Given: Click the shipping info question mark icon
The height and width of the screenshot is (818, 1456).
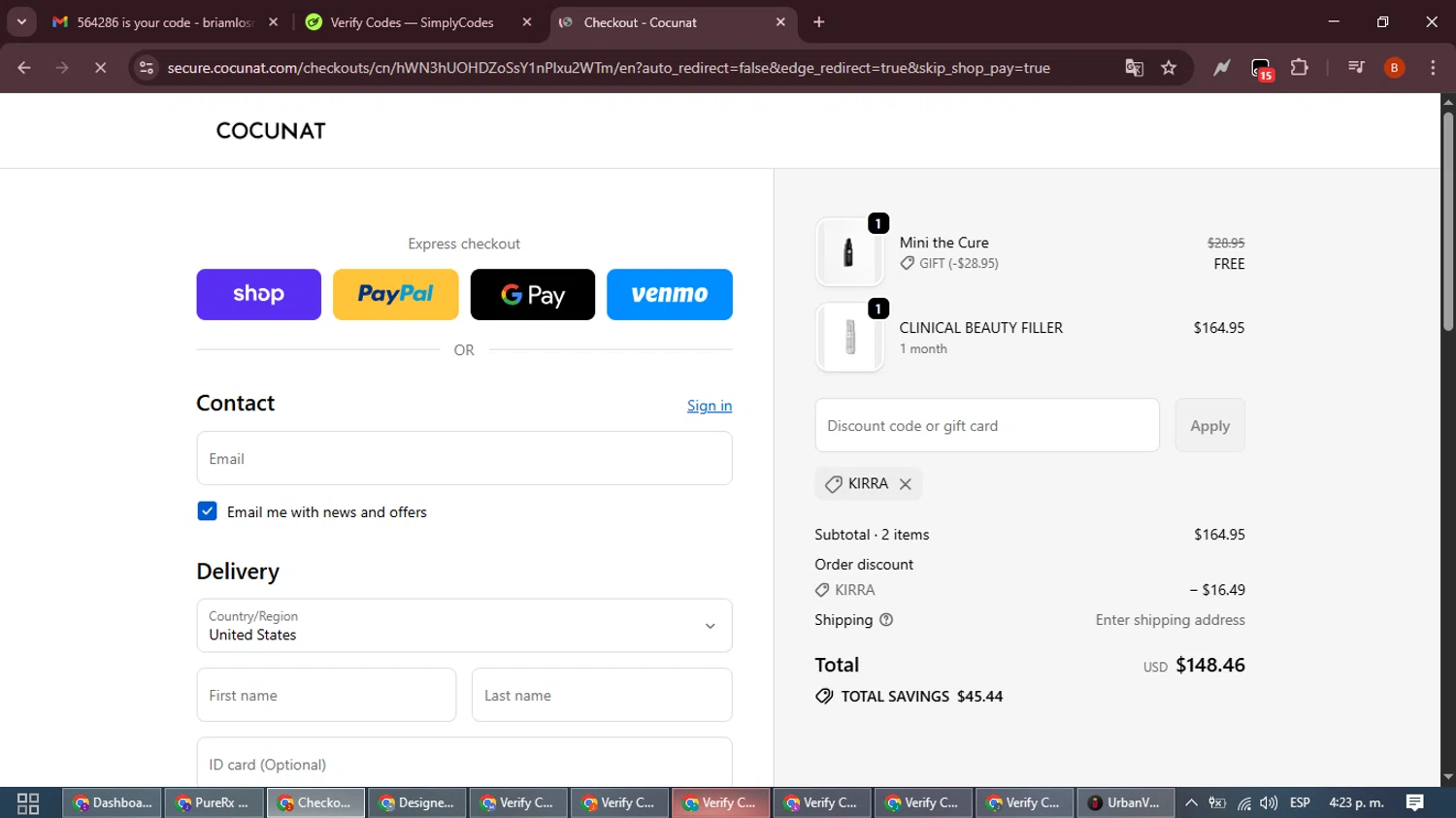Looking at the screenshot, I should pos(886,620).
